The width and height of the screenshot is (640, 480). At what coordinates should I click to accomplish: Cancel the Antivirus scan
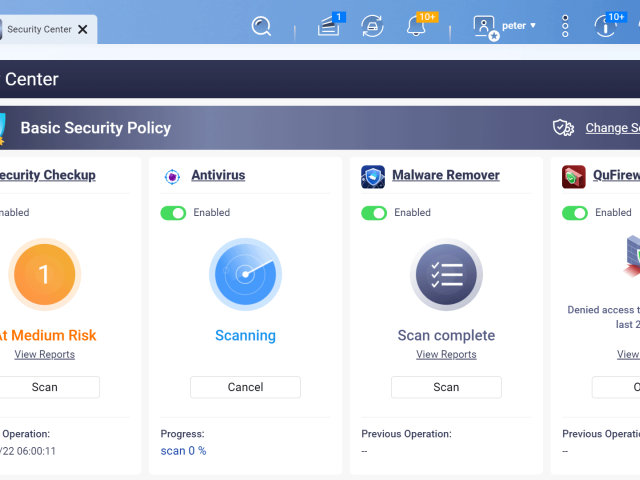click(245, 387)
